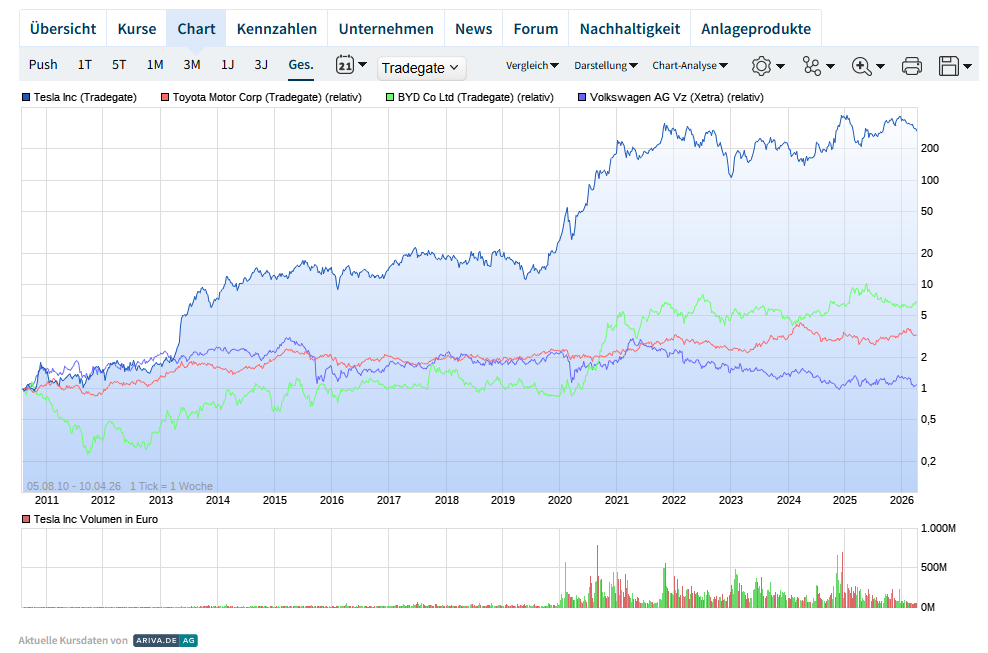Screen dimensions: 988x653
Task: Open the Chart-Analyse dropdown menu
Action: 690,66
